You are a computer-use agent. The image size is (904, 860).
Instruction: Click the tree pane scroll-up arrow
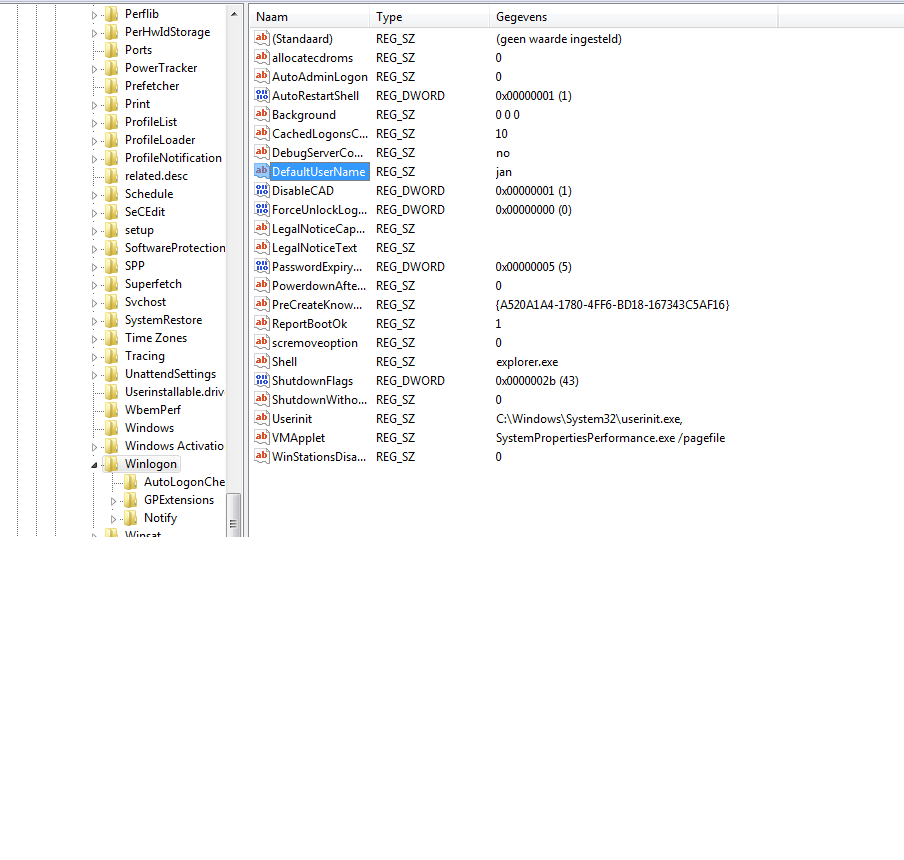(233, 14)
